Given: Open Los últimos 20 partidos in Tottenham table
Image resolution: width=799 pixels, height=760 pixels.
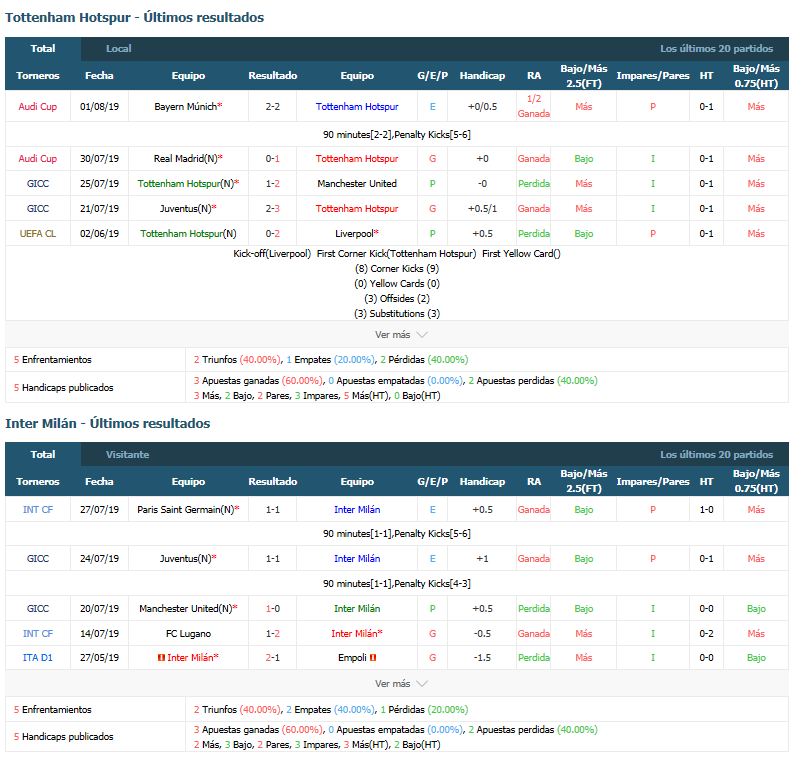Looking at the screenshot, I should (x=716, y=49).
